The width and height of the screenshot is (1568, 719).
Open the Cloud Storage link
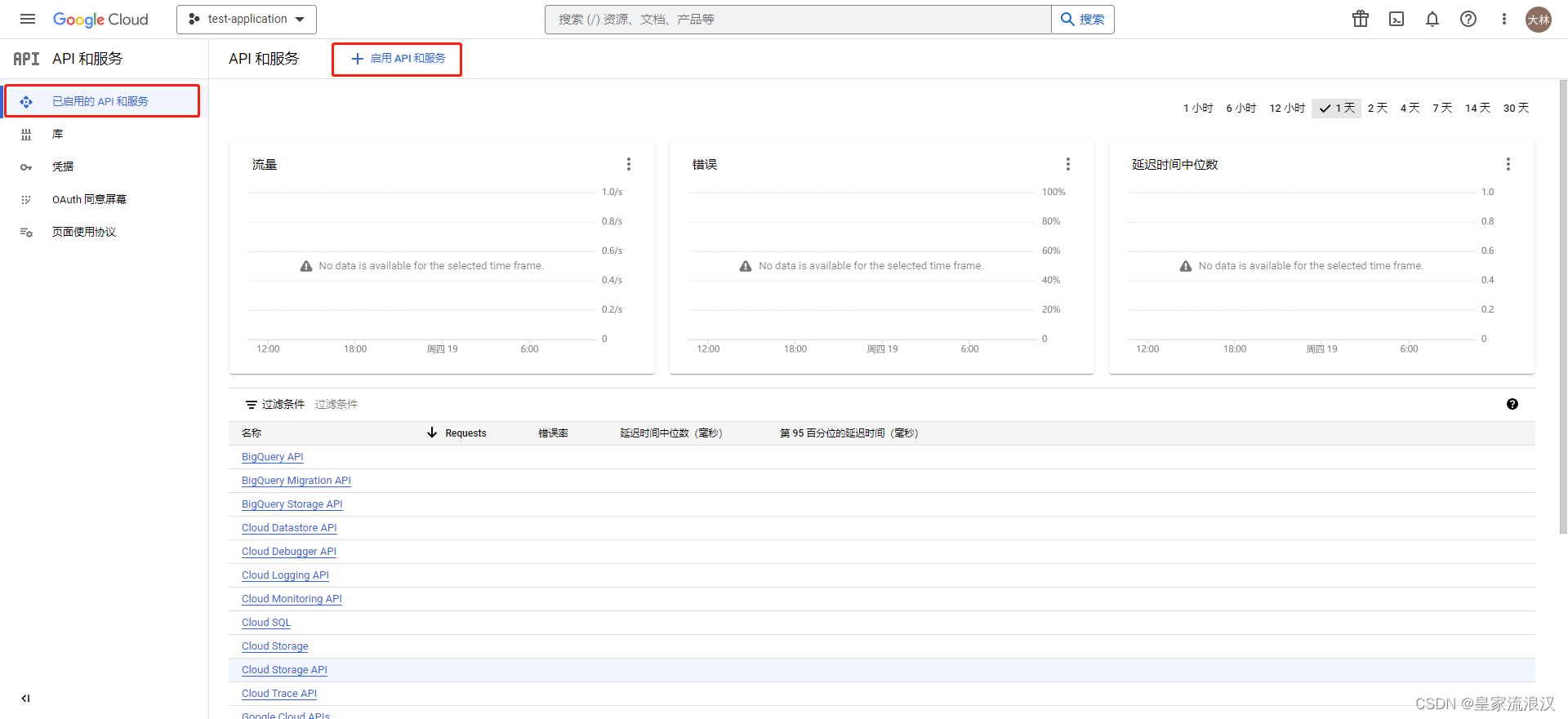click(x=275, y=646)
